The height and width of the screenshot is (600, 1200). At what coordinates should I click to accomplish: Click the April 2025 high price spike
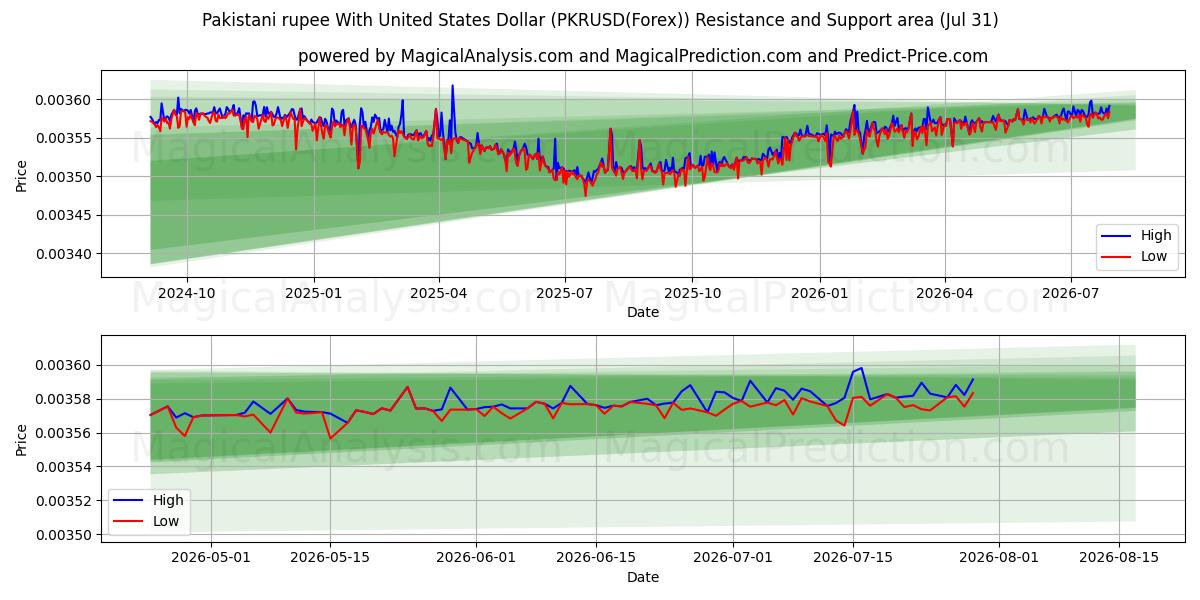[452, 87]
